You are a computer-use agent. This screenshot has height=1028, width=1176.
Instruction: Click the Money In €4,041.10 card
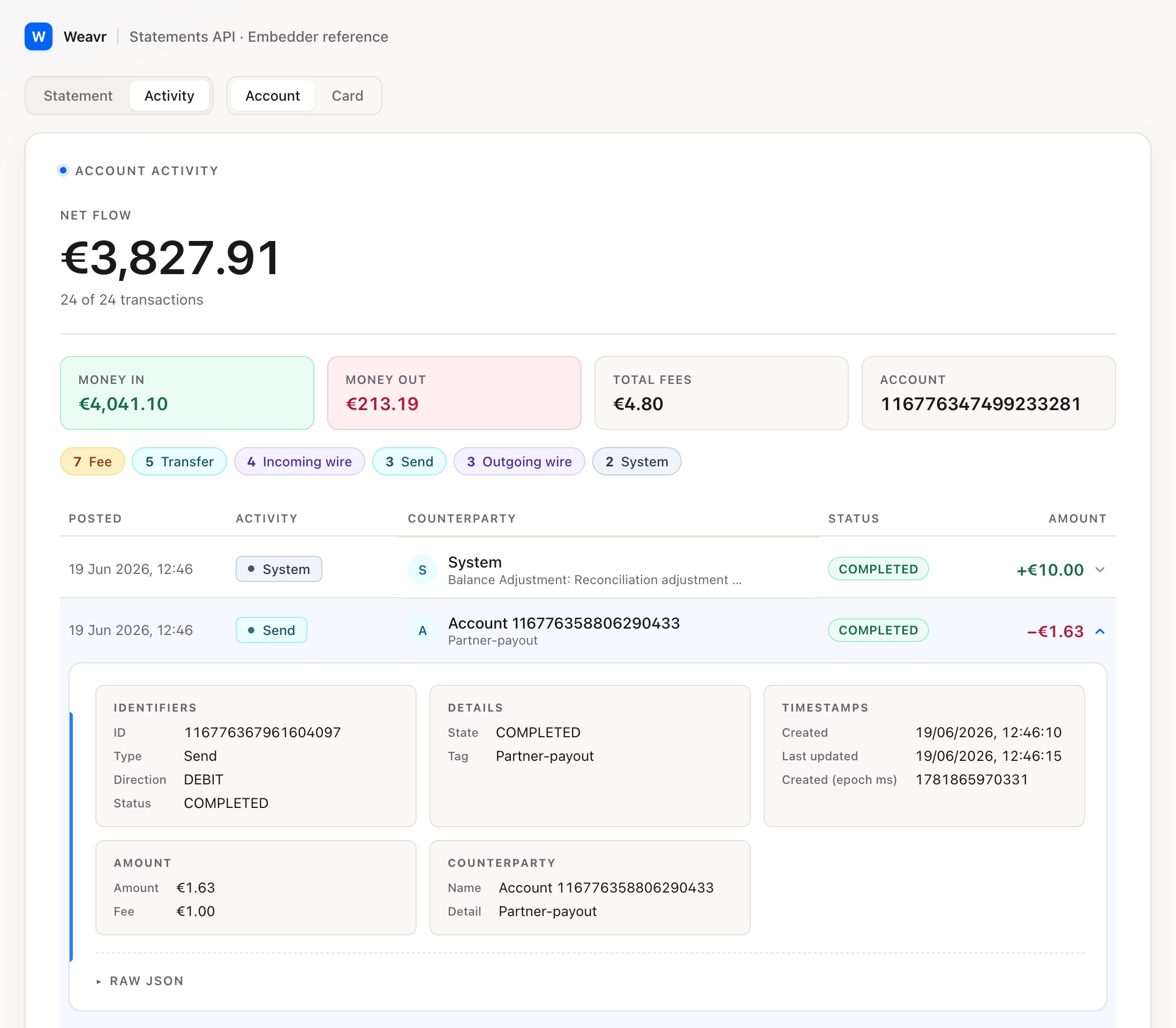click(x=187, y=393)
